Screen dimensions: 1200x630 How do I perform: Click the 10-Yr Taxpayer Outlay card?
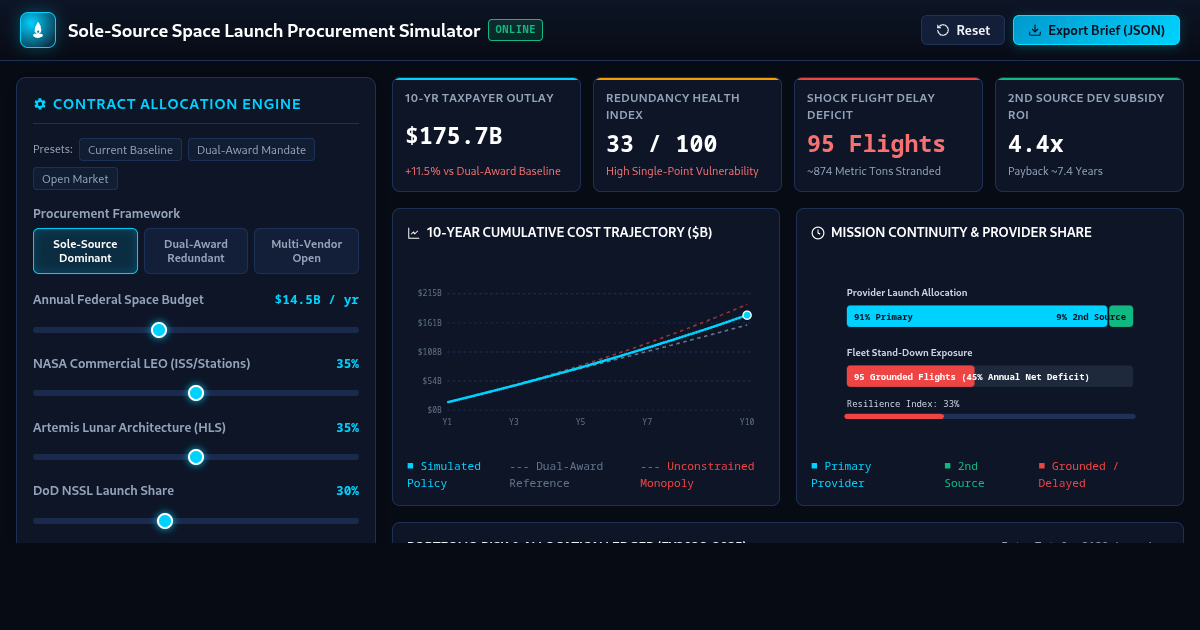pyautogui.click(x=487, y=135)
